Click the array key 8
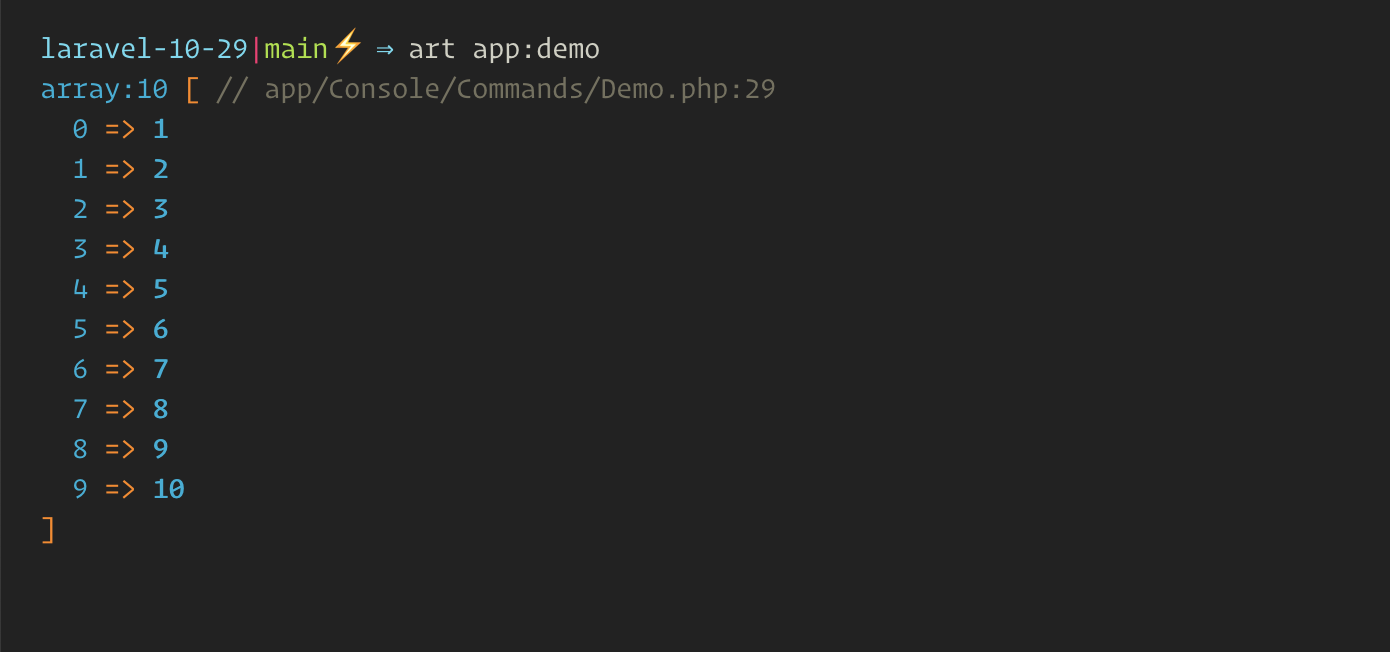This screenshot has height=652, width=1390. click(80, 449)
